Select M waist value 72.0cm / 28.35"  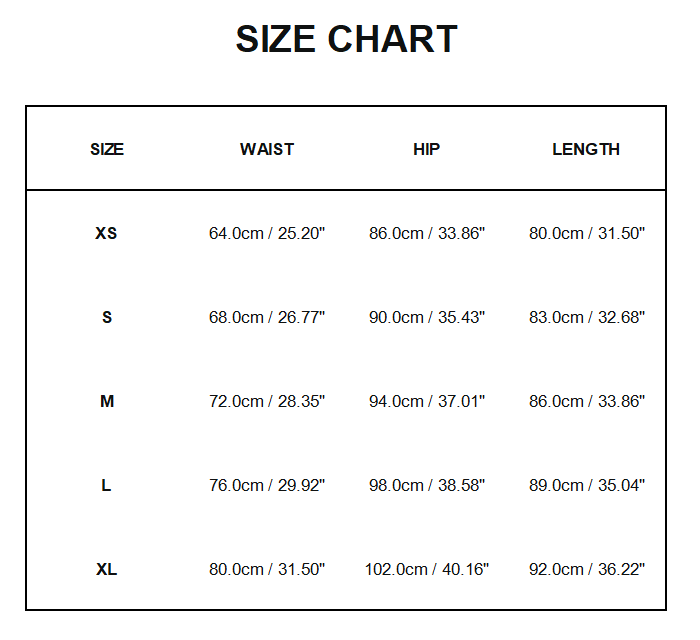(267, 401)
